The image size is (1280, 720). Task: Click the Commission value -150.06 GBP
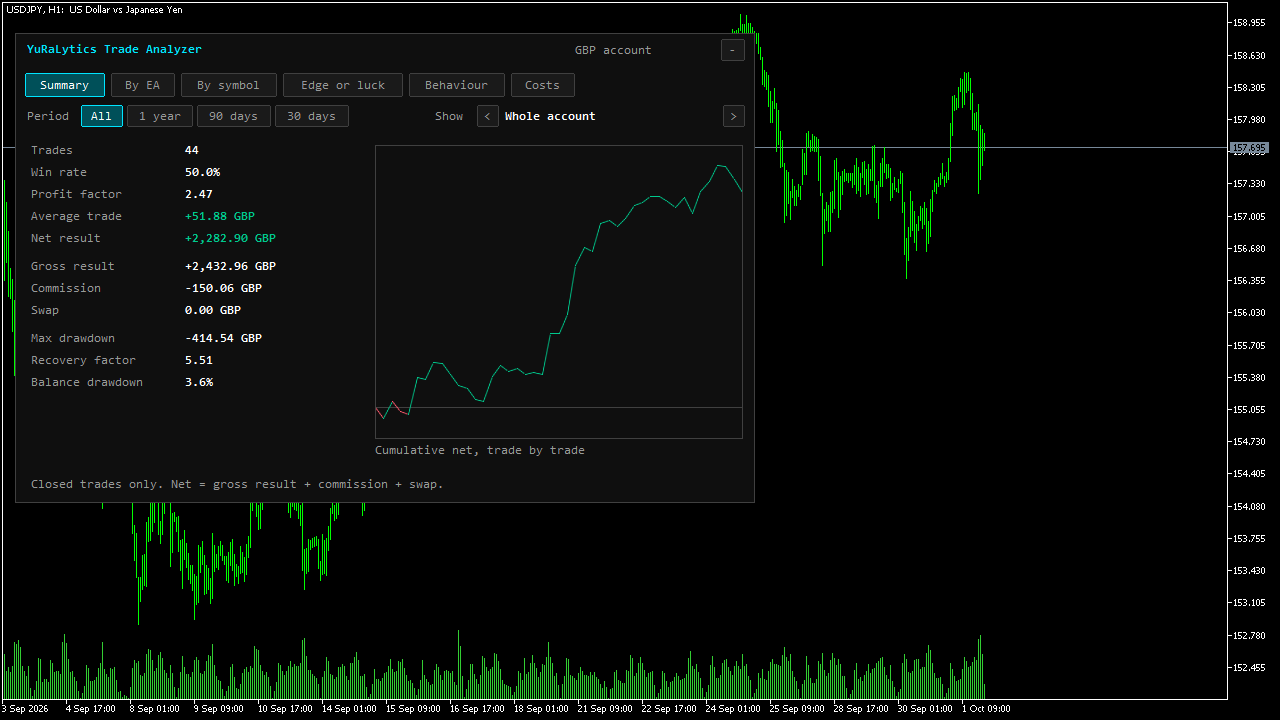tap(223, 288)
